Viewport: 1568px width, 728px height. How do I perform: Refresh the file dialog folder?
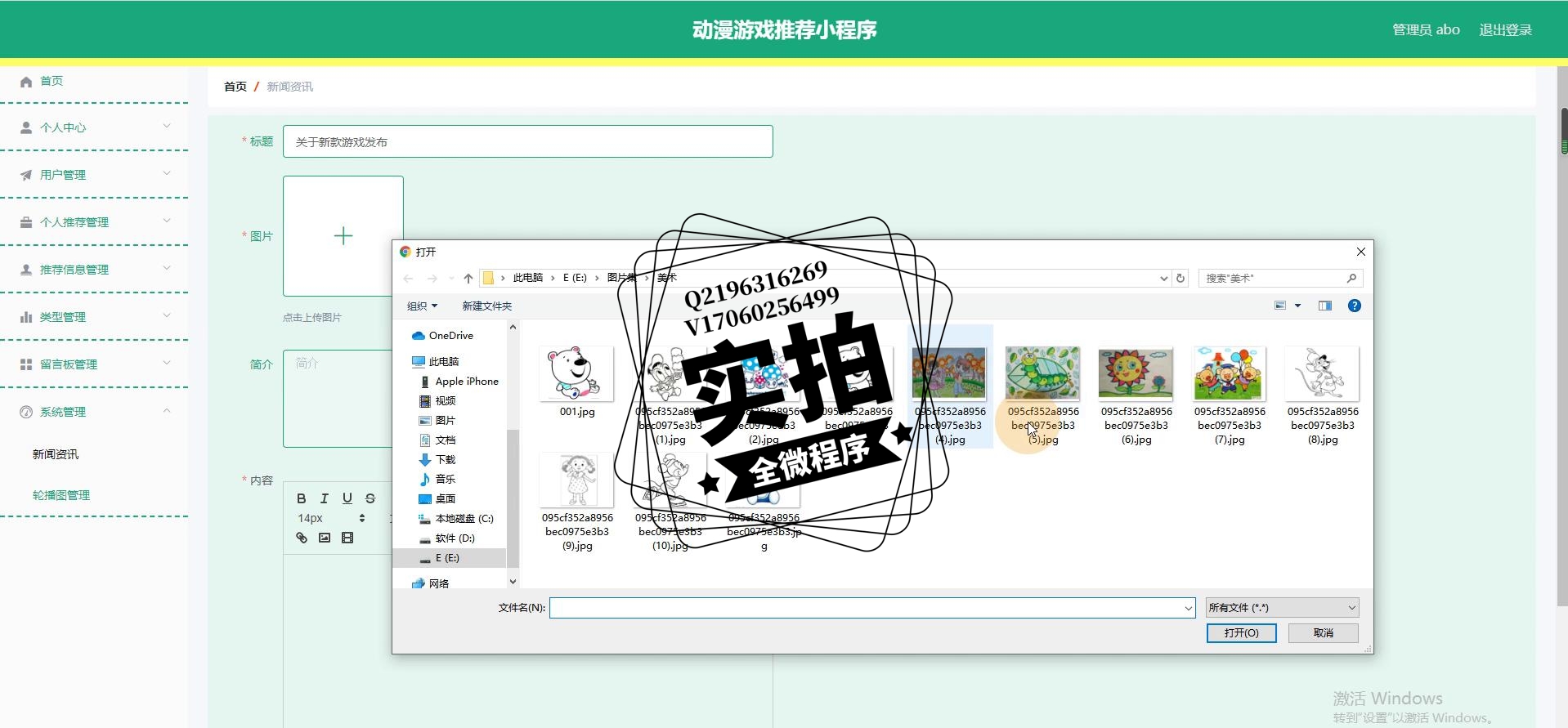[x=1180, y=279]
